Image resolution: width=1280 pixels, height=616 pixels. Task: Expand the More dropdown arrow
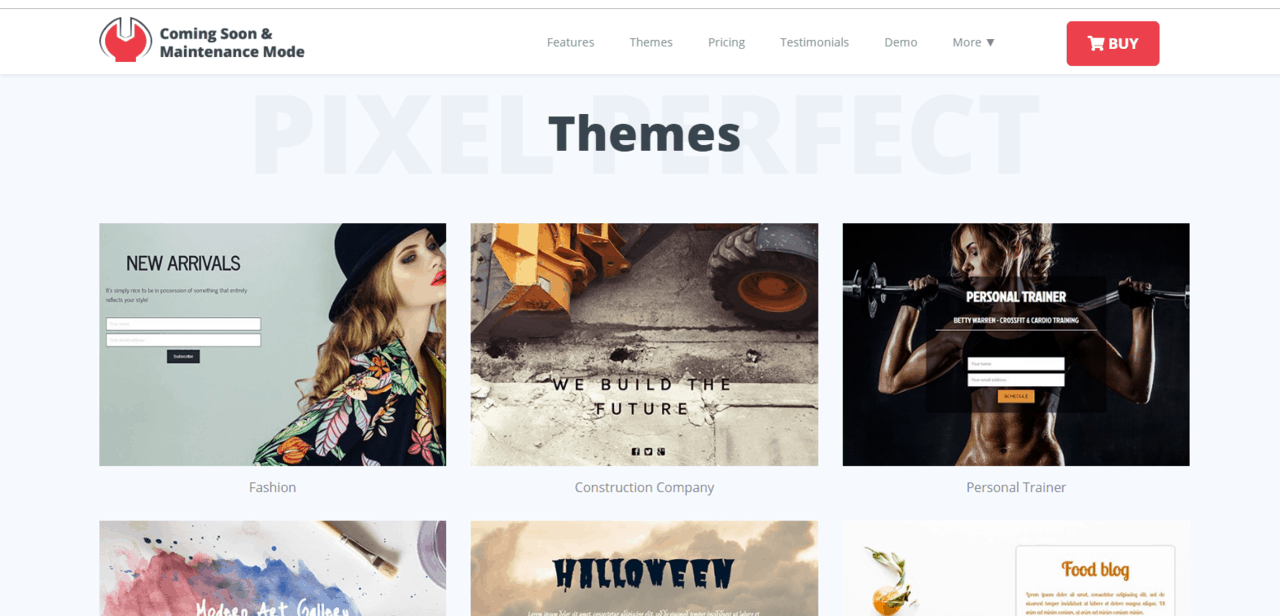click(x=990, y=42)
